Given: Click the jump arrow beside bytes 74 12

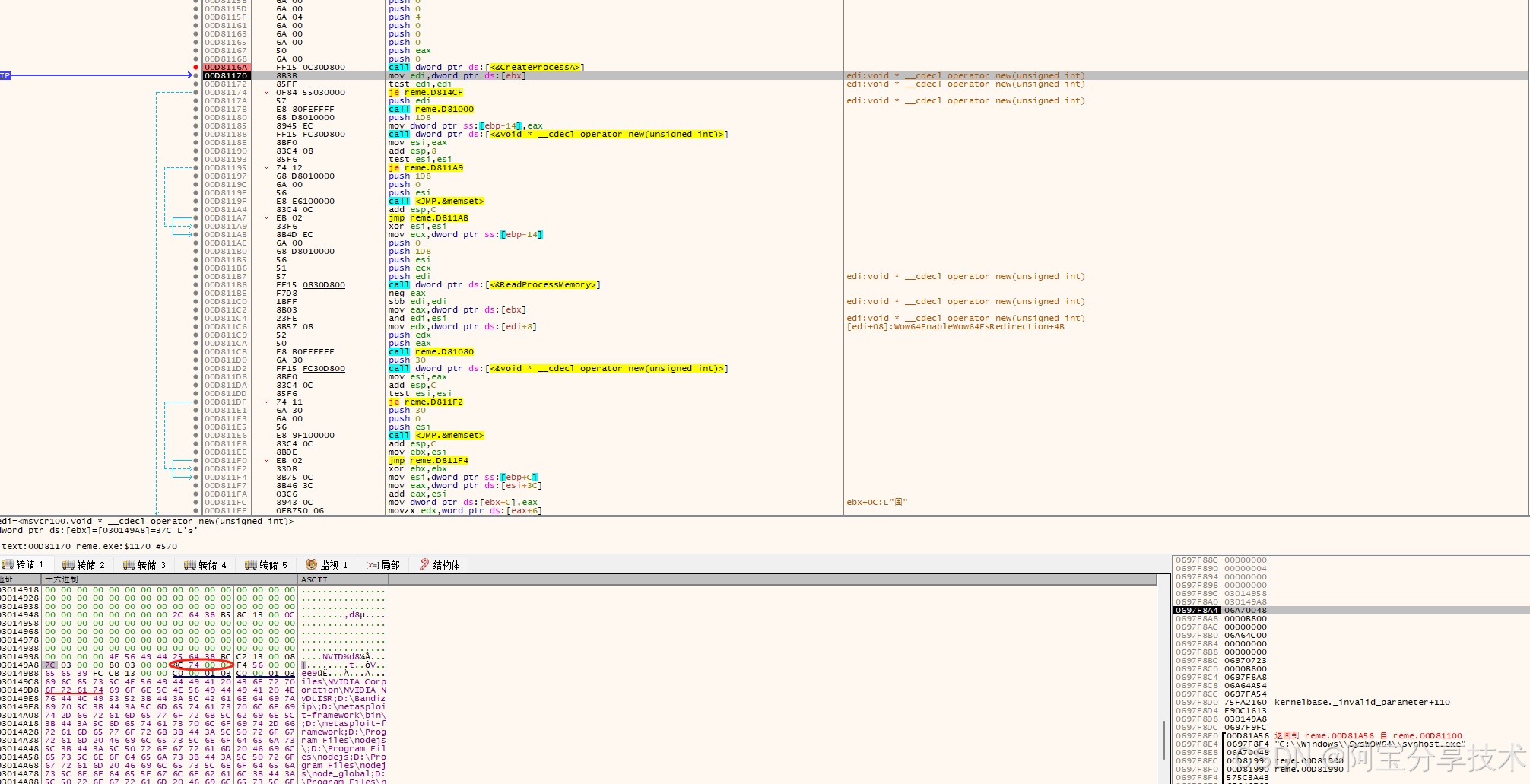Looking at the screenshot, I should 266,168.
